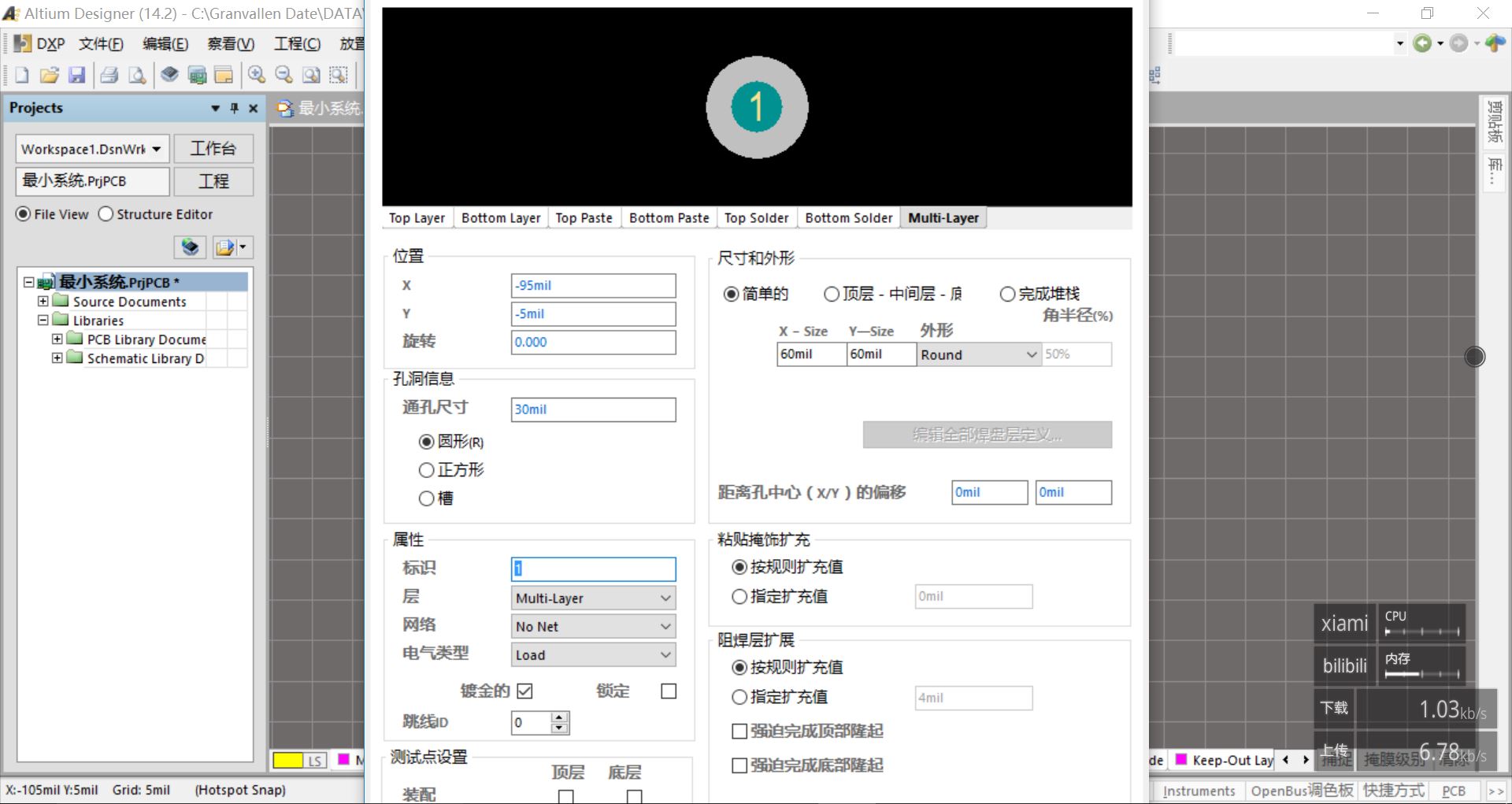
Task: Switch to the Top Layer tab
Action: point(417,218)
